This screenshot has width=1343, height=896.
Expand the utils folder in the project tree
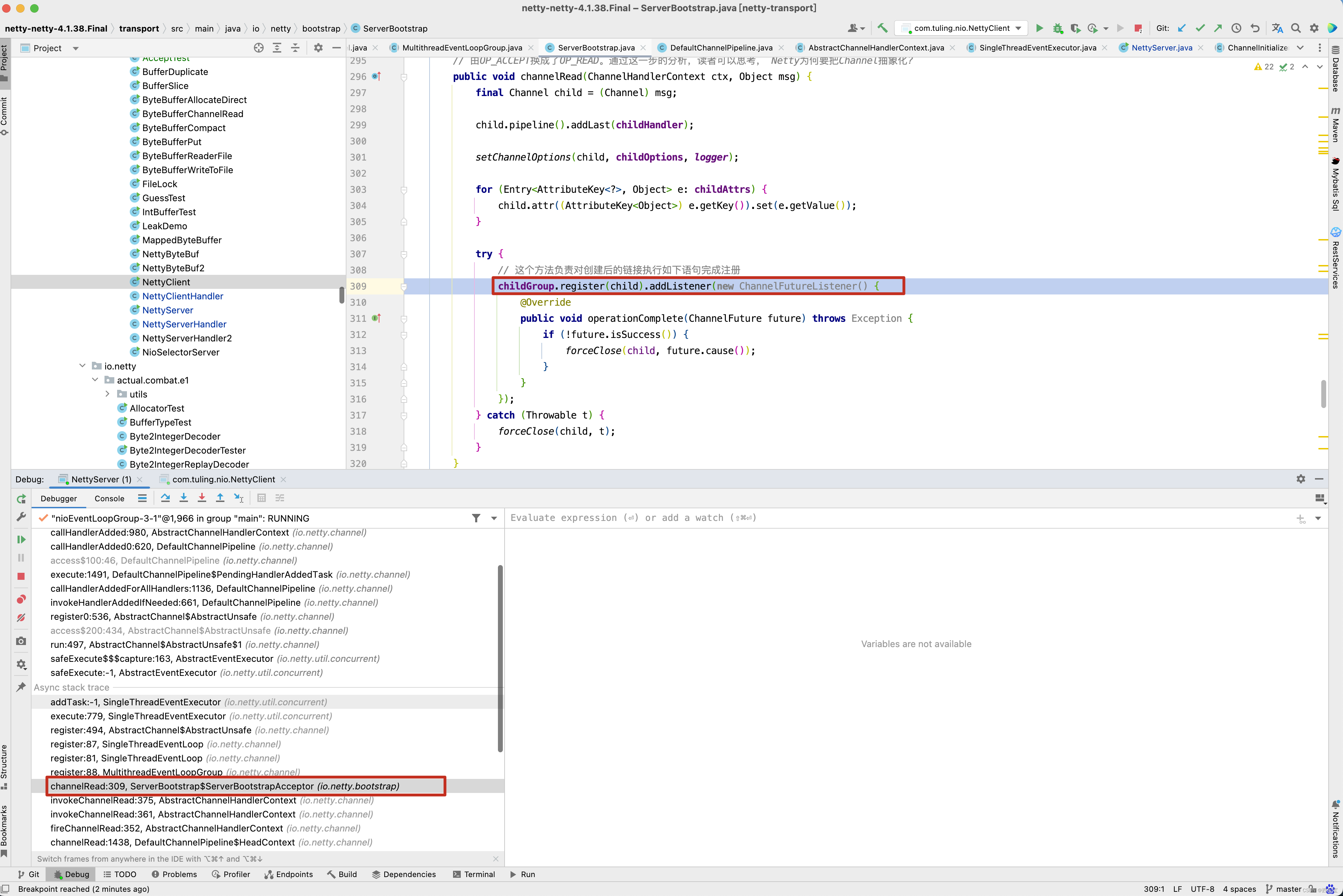coord(107,394)
